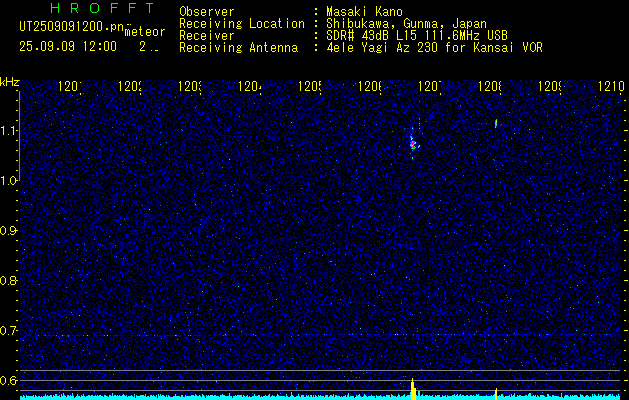Click the 1209 time axis label
This screenshot has width=629, height=400.
[x=550, y=86]
